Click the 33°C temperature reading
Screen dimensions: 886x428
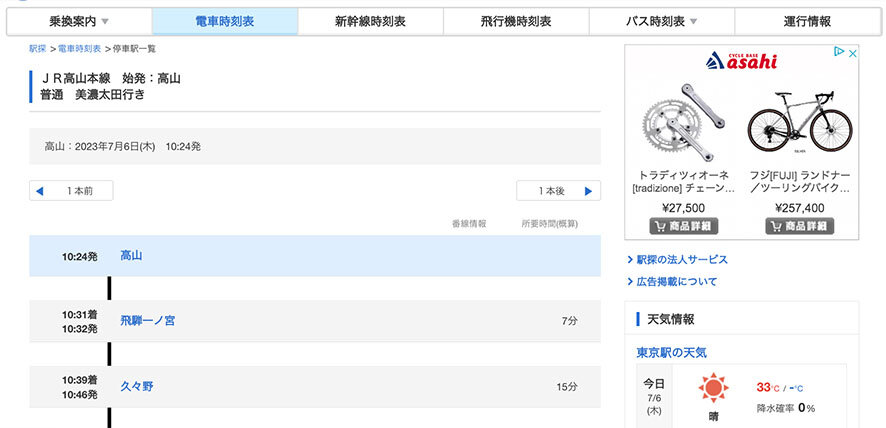coord(768,388)
